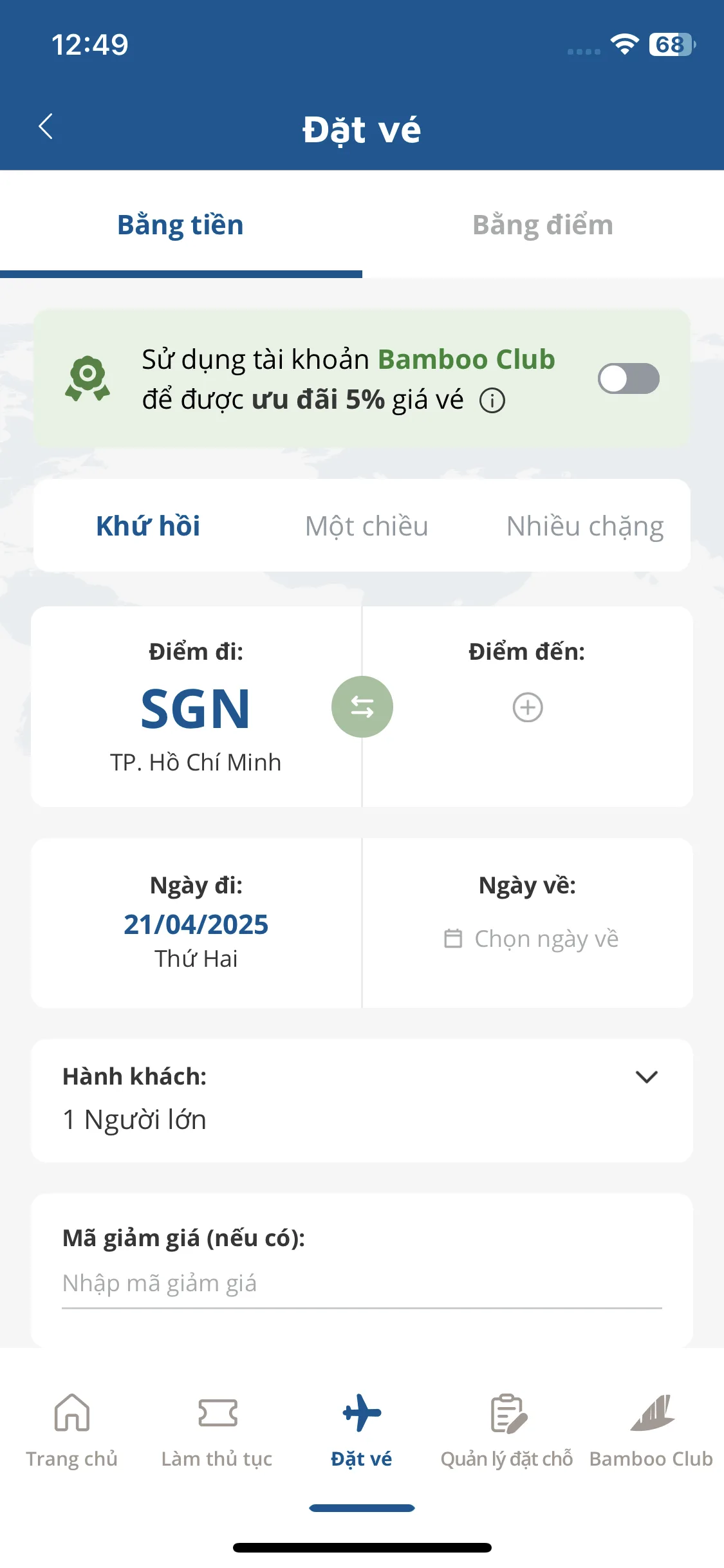Add destination with plus icon

point(528,707)
